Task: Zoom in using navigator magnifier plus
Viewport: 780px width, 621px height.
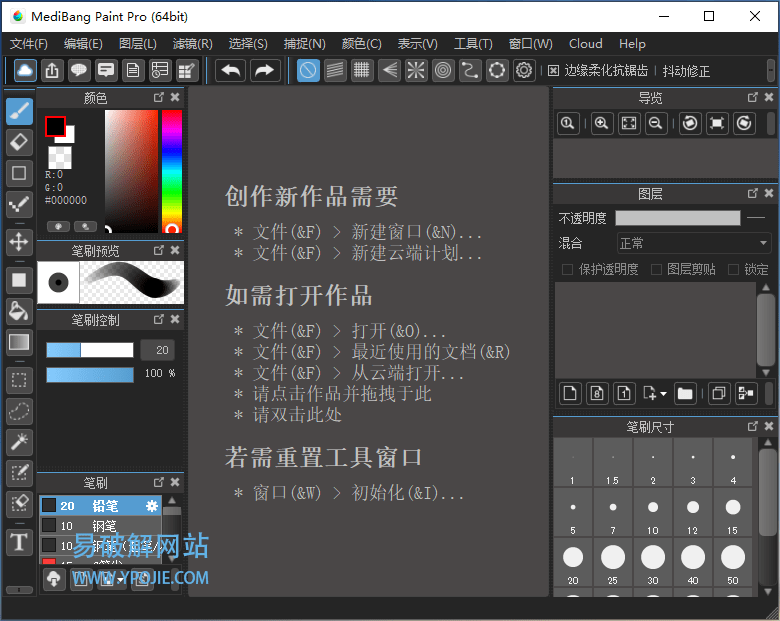Action: point(601,123)
